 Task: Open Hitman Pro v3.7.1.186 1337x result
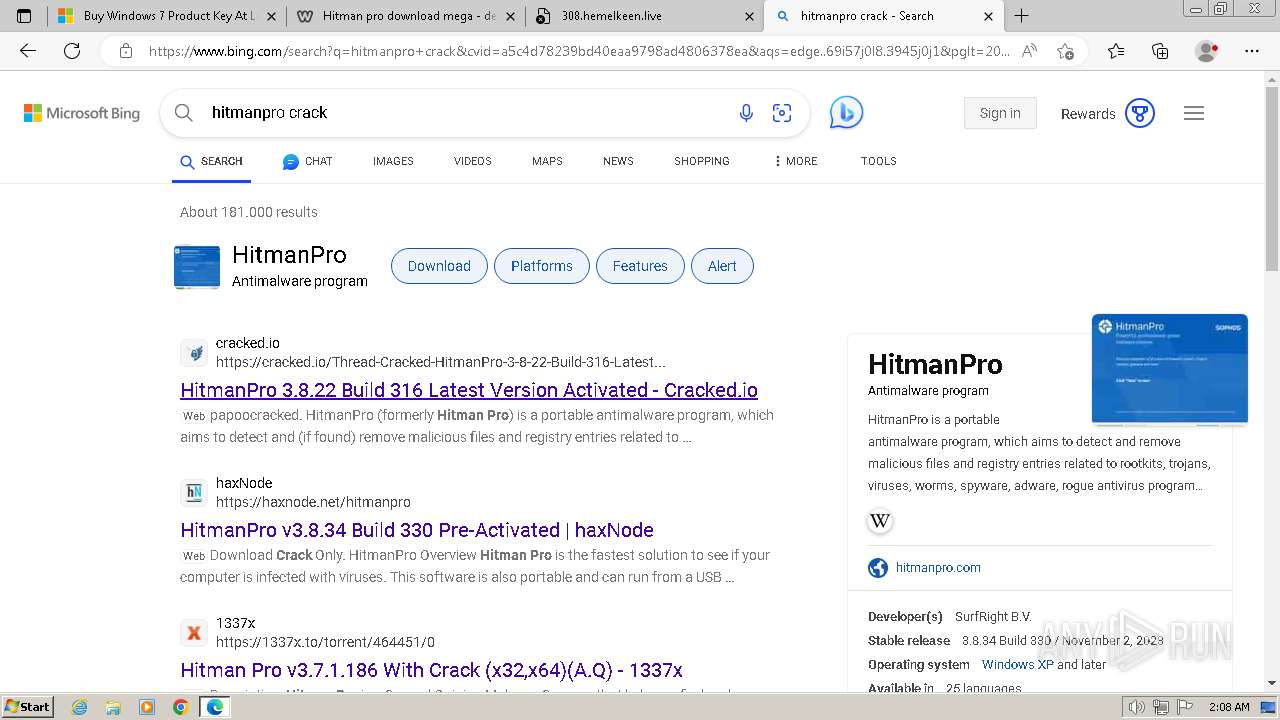click(431, 670)
